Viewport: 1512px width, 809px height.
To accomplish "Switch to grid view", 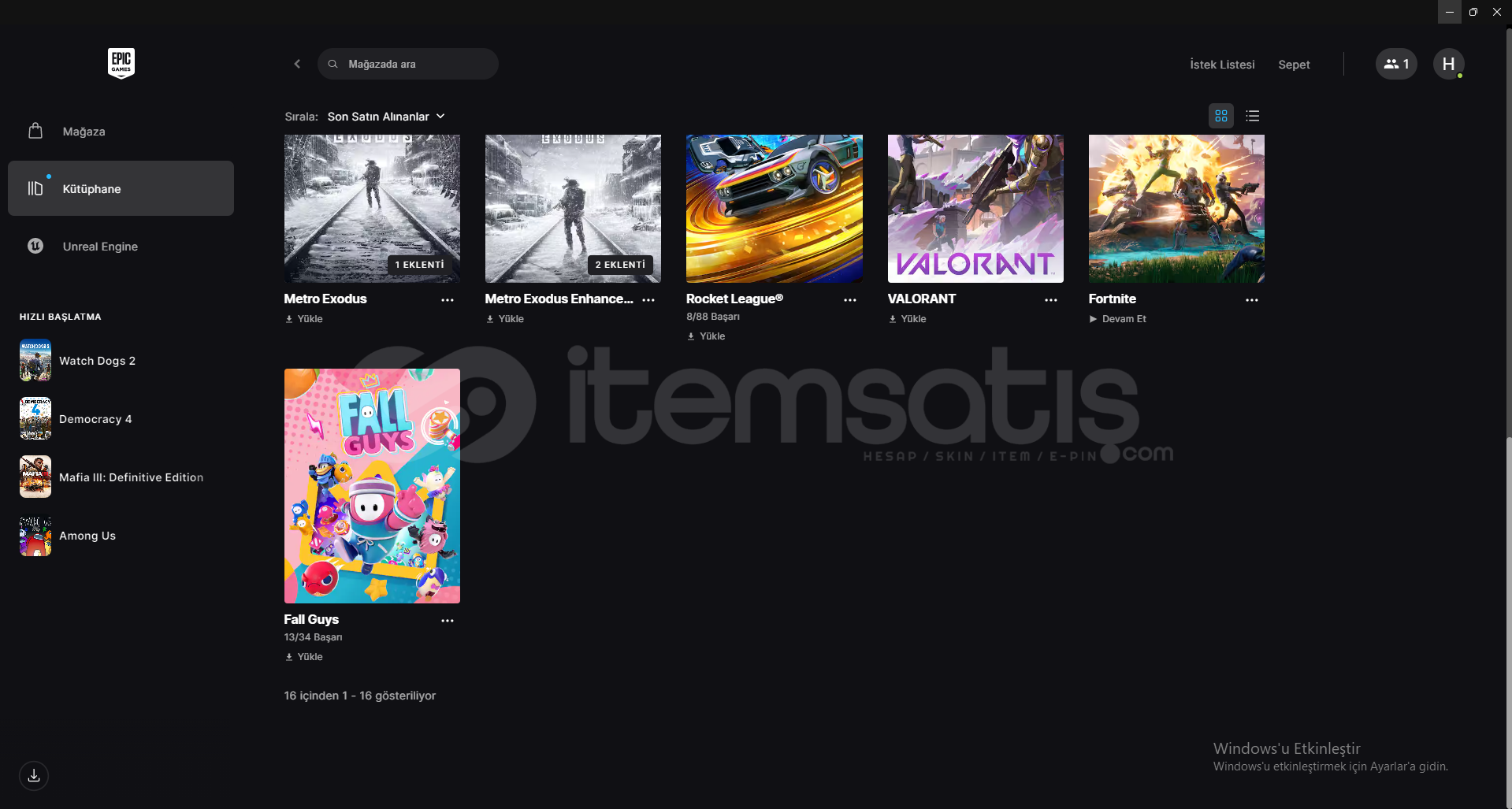I will 1221,116.
